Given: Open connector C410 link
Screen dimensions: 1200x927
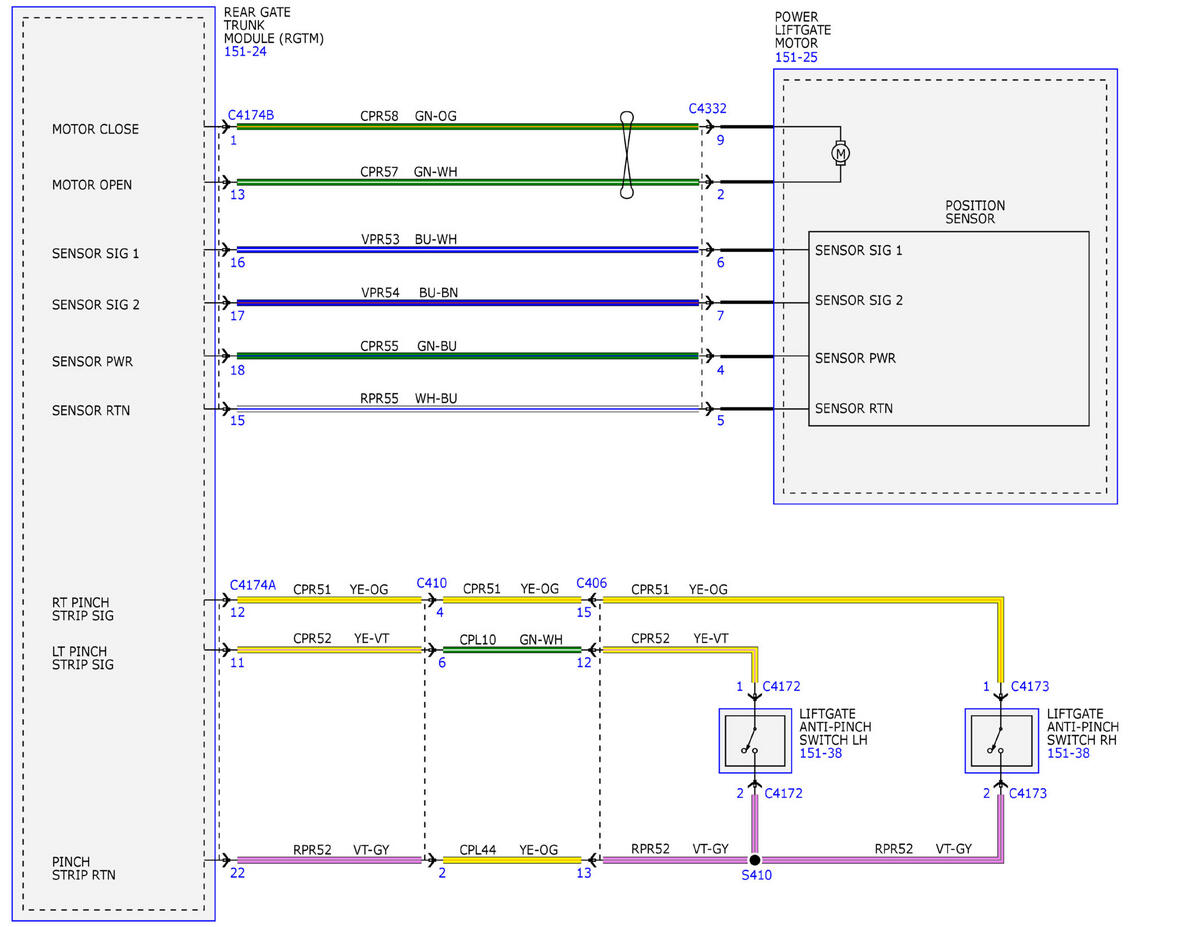Looking at the screenshot, I should click(x=432, y=583).
